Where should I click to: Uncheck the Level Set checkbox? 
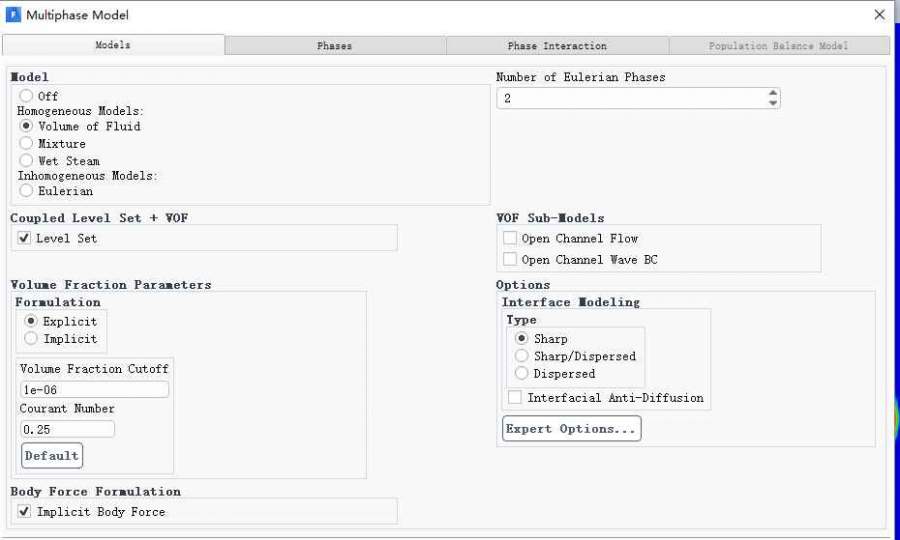pyautogui.click(x=24, y=238)
